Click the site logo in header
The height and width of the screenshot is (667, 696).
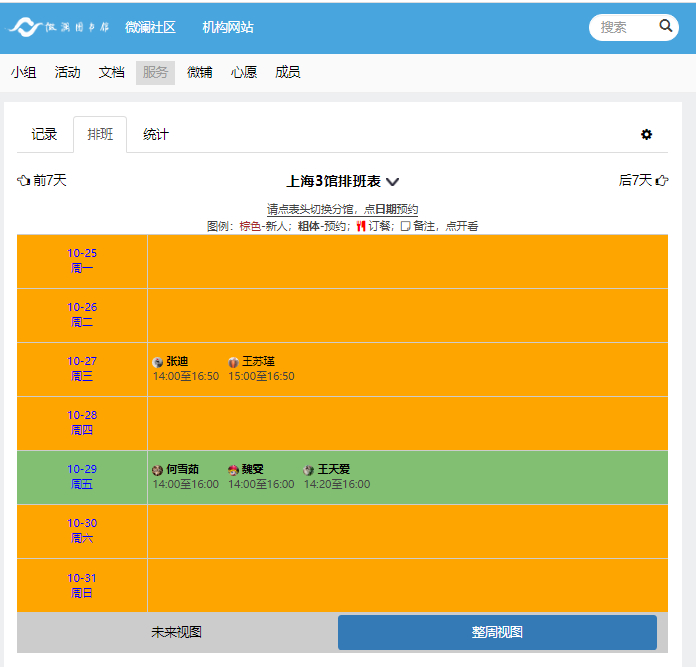click(x=60, y=27)
